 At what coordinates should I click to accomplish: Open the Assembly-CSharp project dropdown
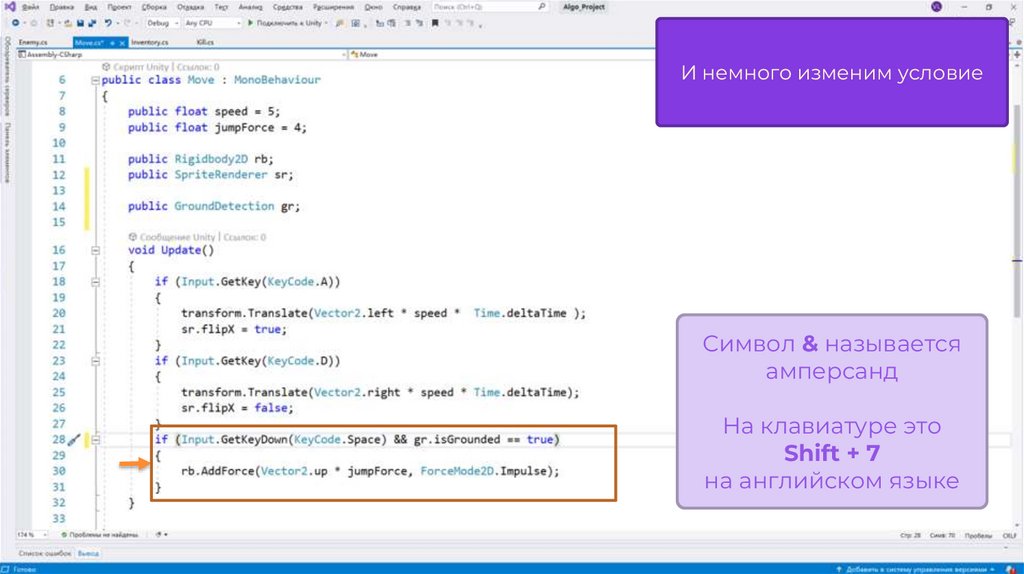182,55
